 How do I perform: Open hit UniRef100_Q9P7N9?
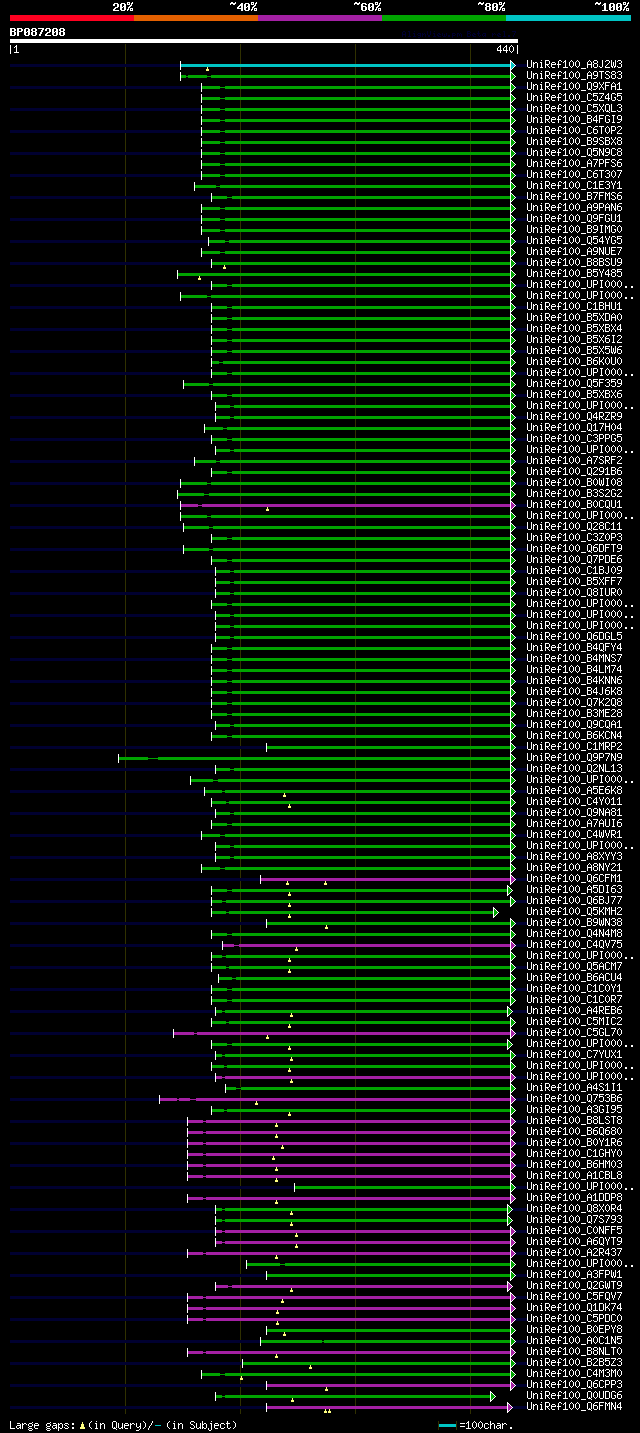pos(574,758)
